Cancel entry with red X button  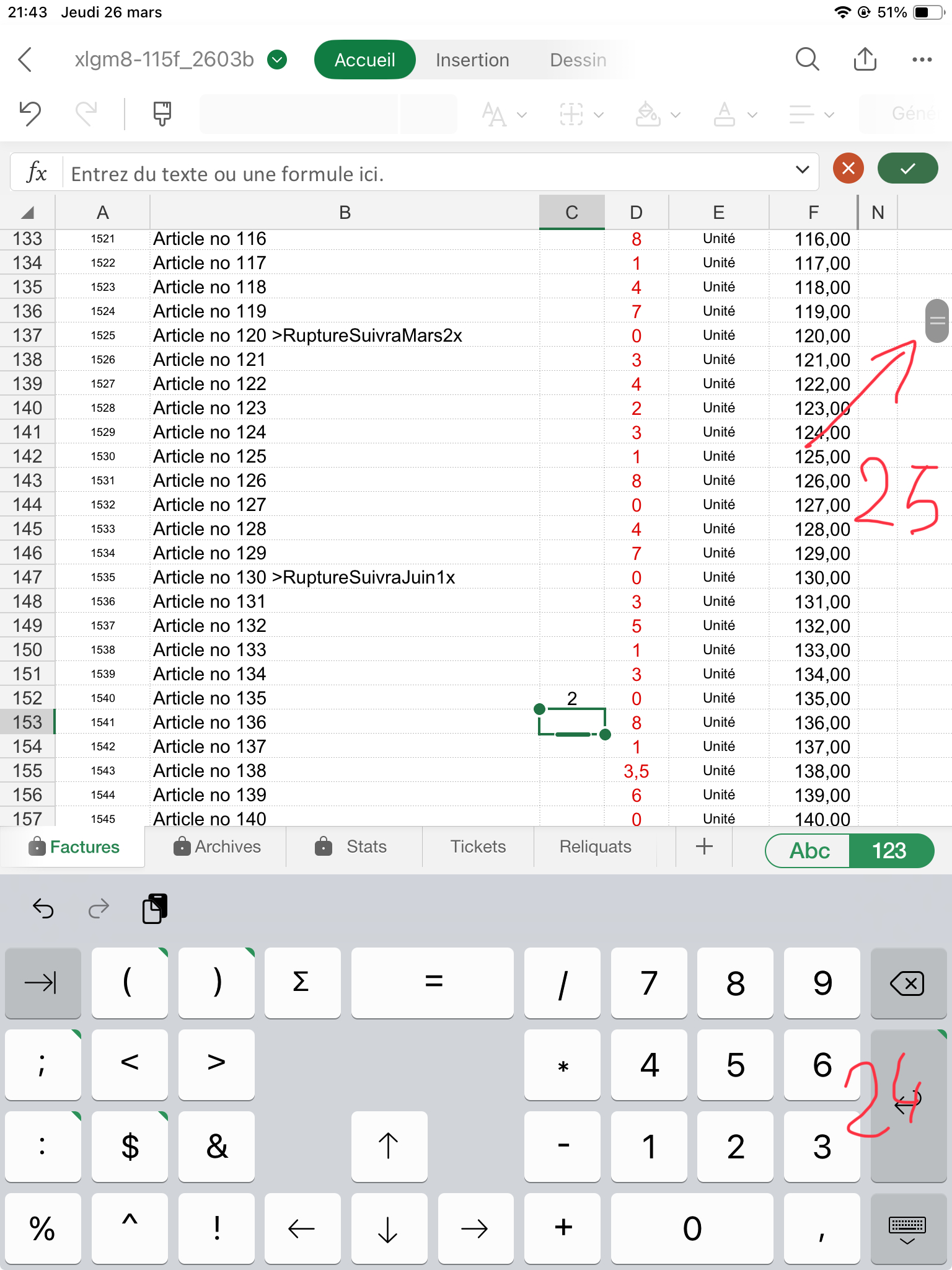click(x=848, y=169)
